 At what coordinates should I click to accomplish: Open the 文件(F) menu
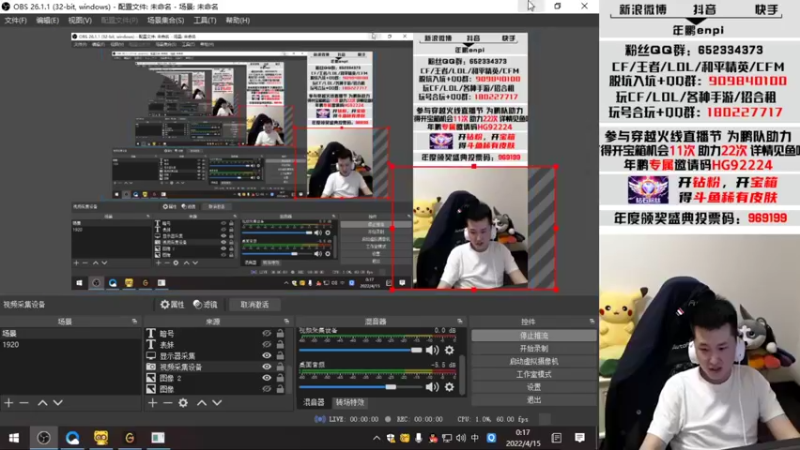pyautogui.click(x=15, y=20)
